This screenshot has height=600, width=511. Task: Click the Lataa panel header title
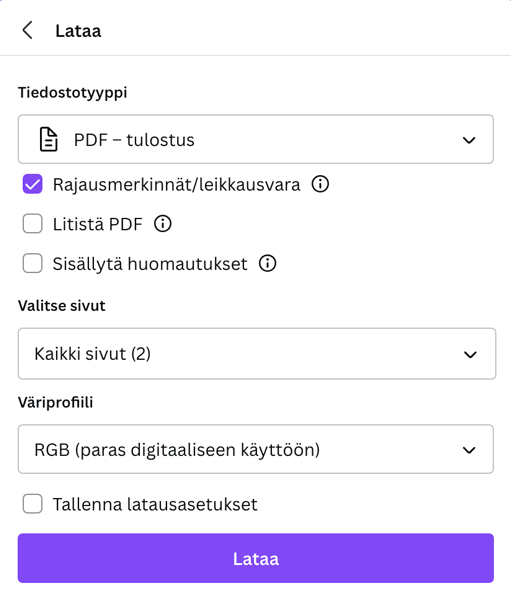coord(78,31)
